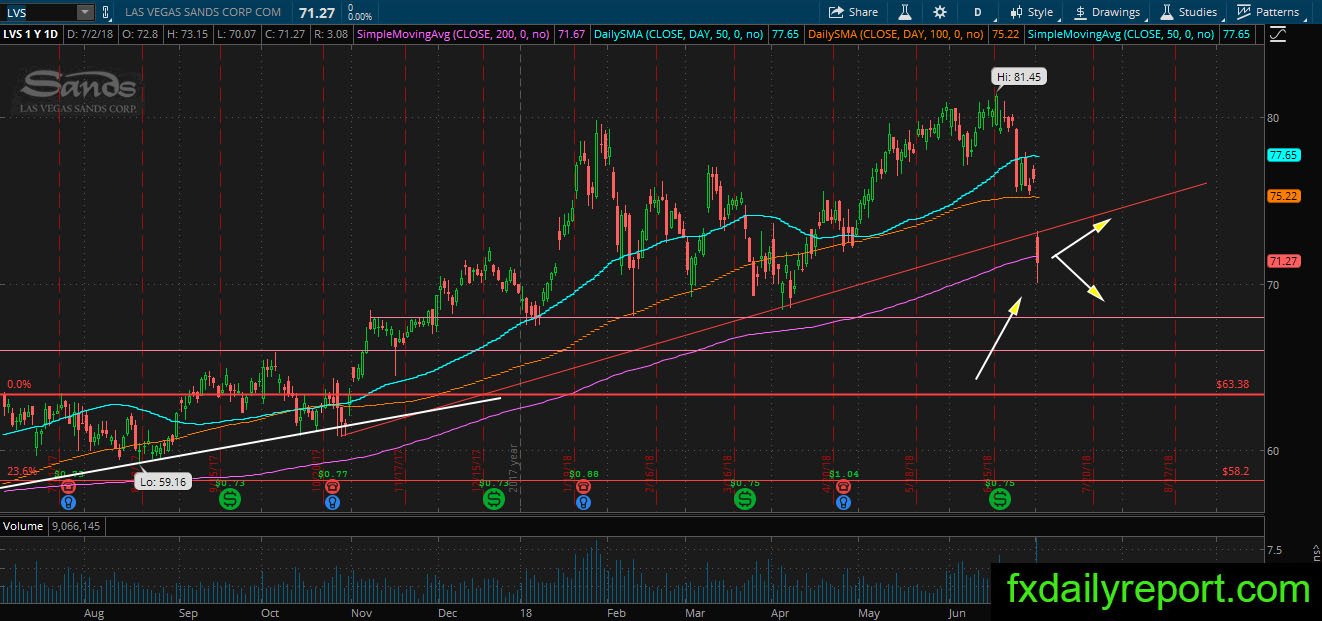This screenshot has height=621, width=1322.
Task: Click the 9,066,145 volume value
Action: [76, 525]
